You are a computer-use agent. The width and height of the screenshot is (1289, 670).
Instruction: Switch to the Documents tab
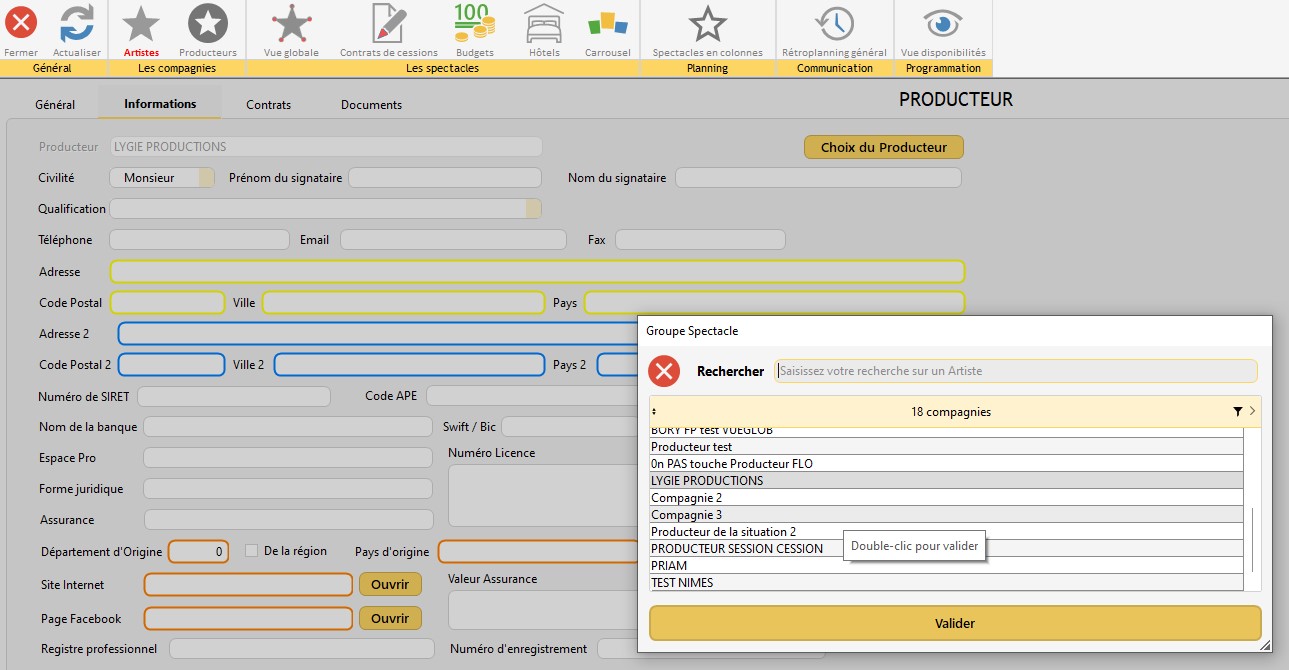[x=371, y=105]
